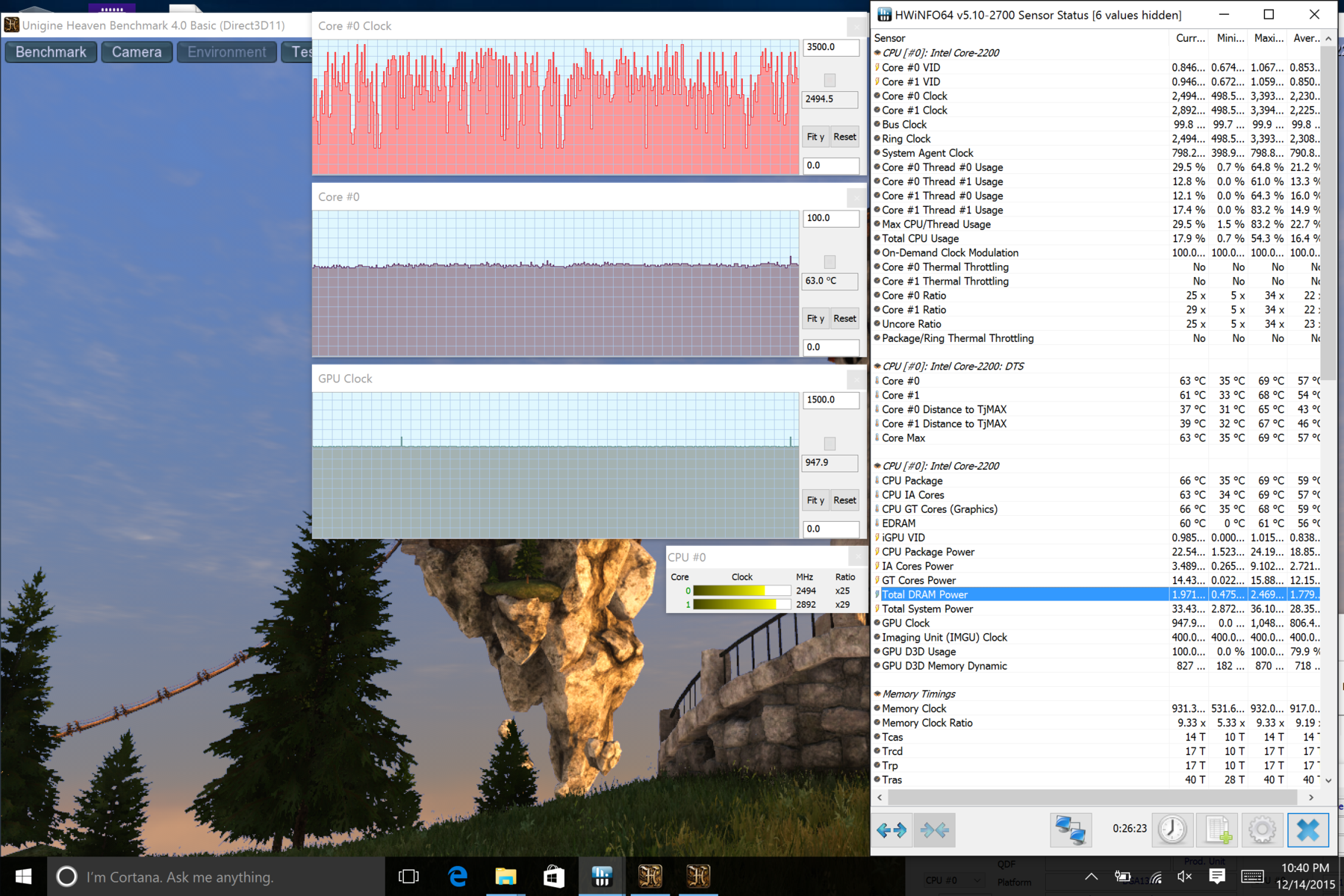Click the clock reset timer icon
Image resolution: width=1344 pixels, height=896 pixels.
click(1172, 830)
